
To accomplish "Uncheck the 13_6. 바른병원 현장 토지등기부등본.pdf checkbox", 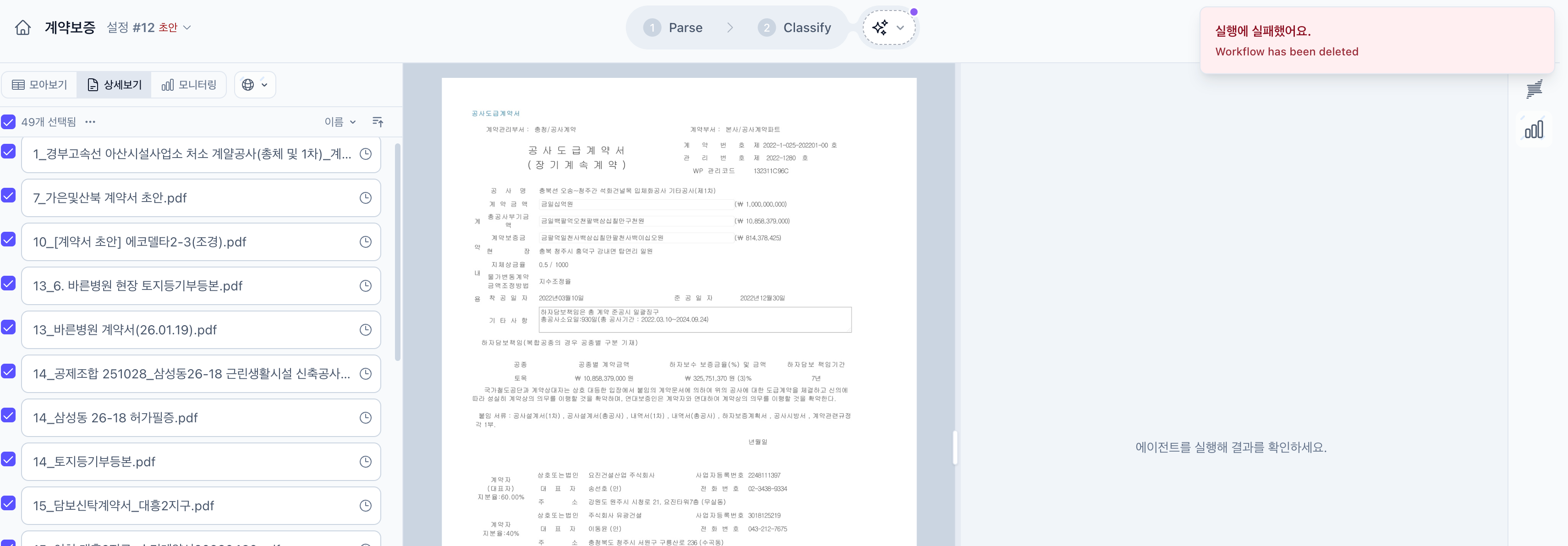I will 8,283.
